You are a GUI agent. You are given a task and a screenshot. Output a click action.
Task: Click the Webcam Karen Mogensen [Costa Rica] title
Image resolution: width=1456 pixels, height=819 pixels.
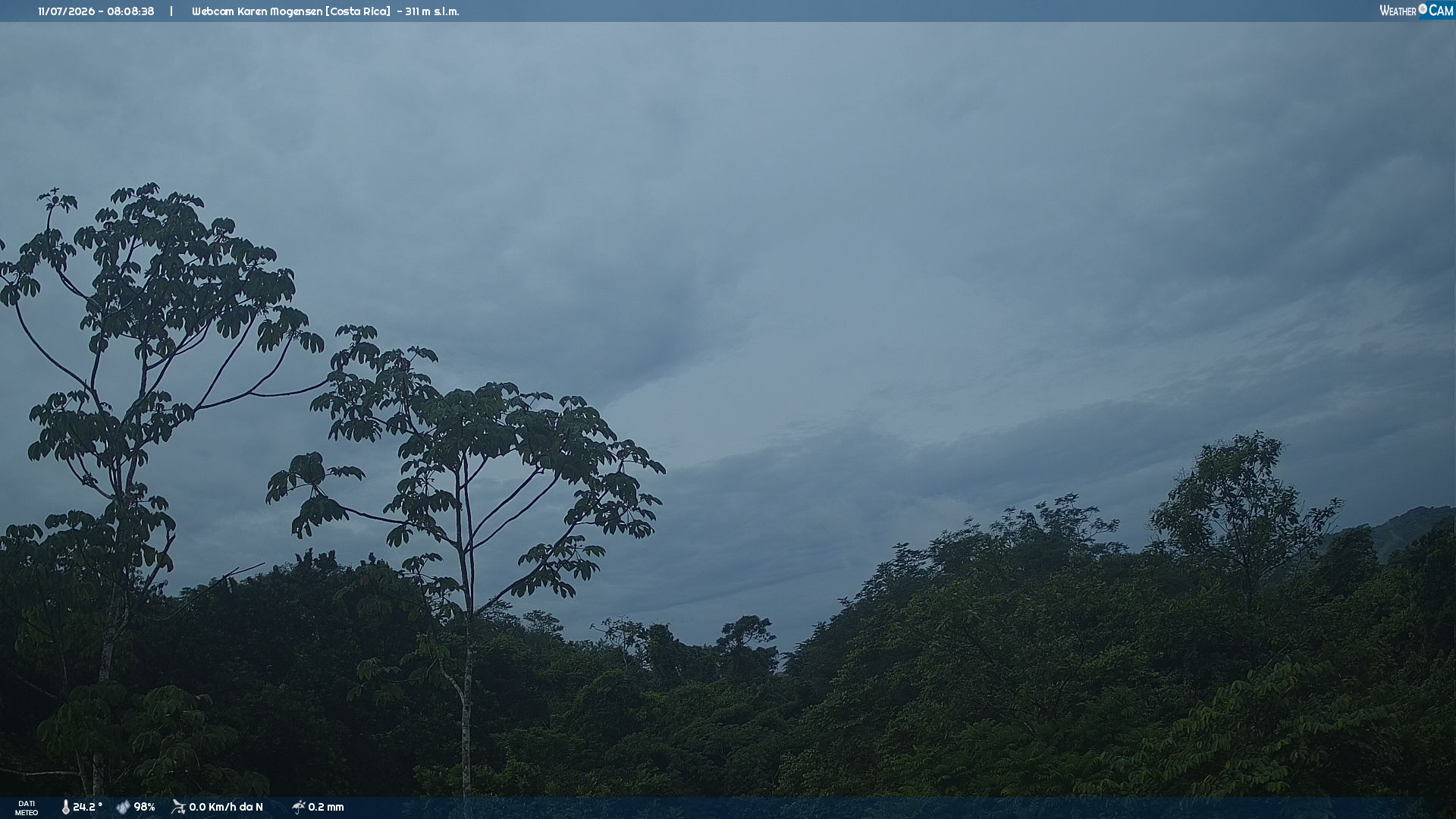pos(291,11)
